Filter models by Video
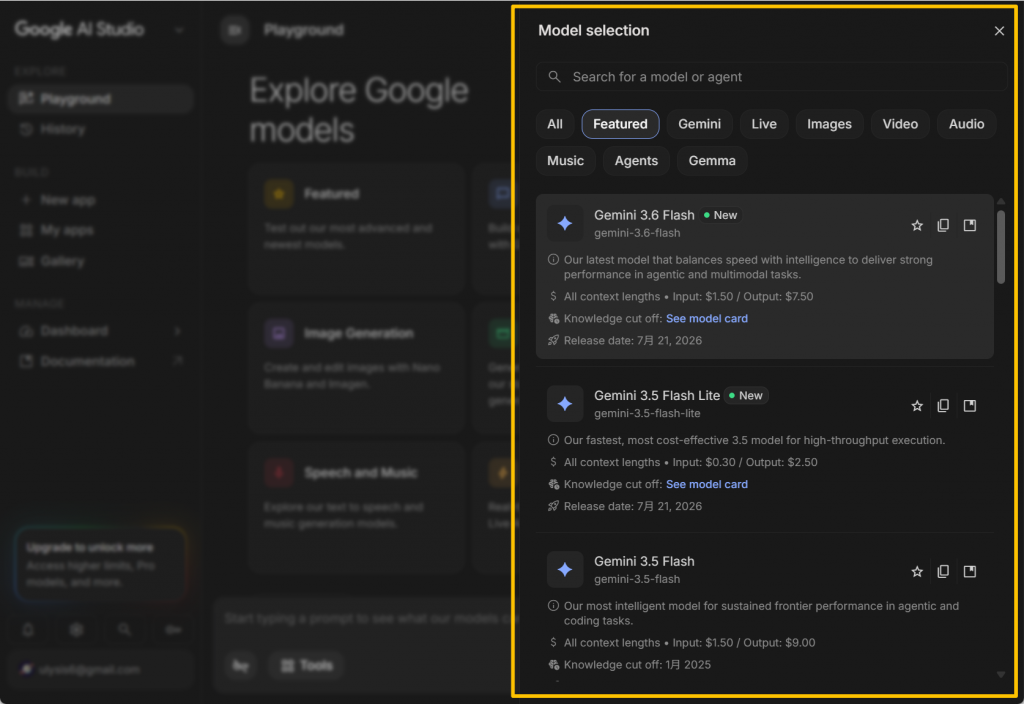Screen dimensions: 1024x704 pos(901,124)
